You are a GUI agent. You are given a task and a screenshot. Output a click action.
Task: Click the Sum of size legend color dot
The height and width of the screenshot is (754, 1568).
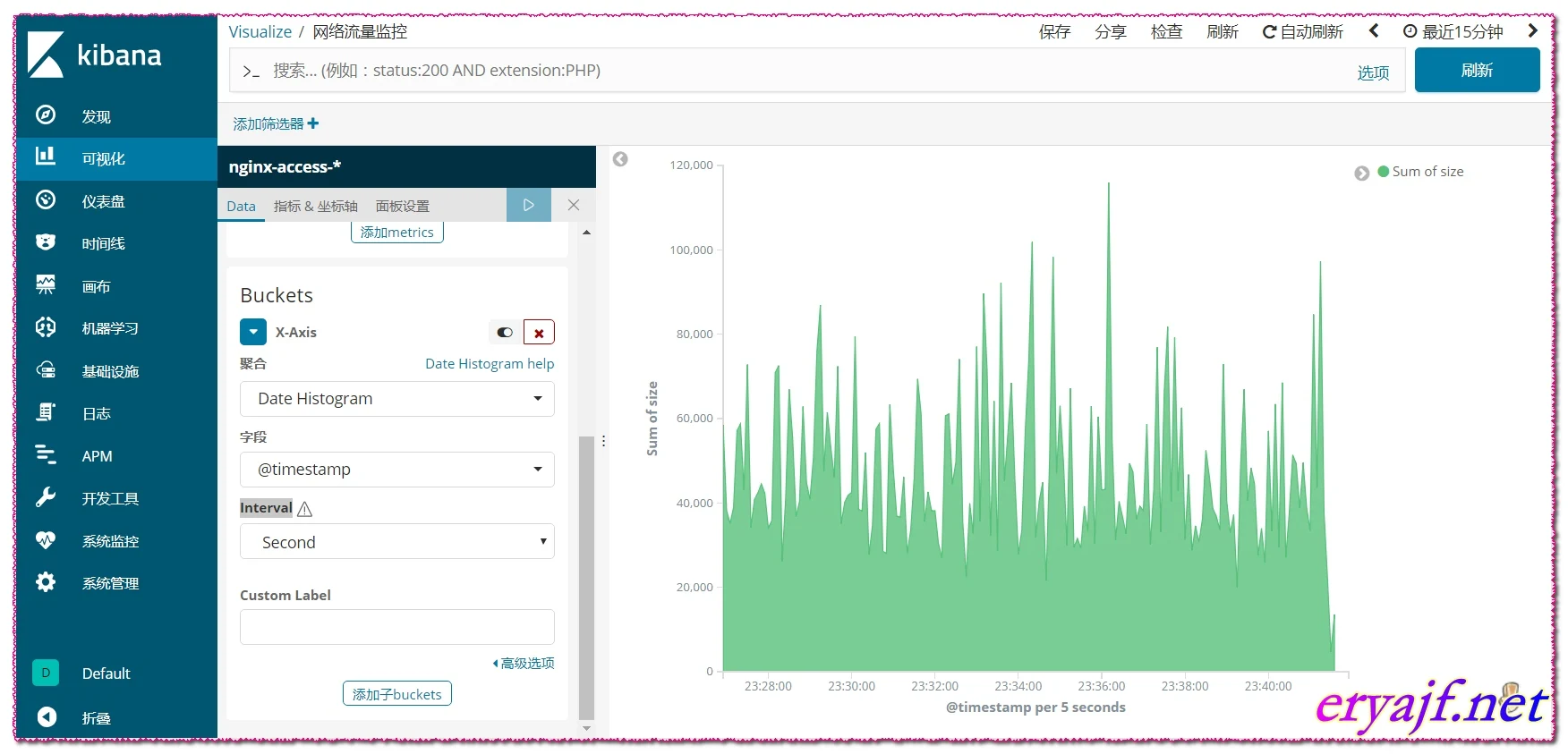pyautogui.click(x=1383, y=172)
